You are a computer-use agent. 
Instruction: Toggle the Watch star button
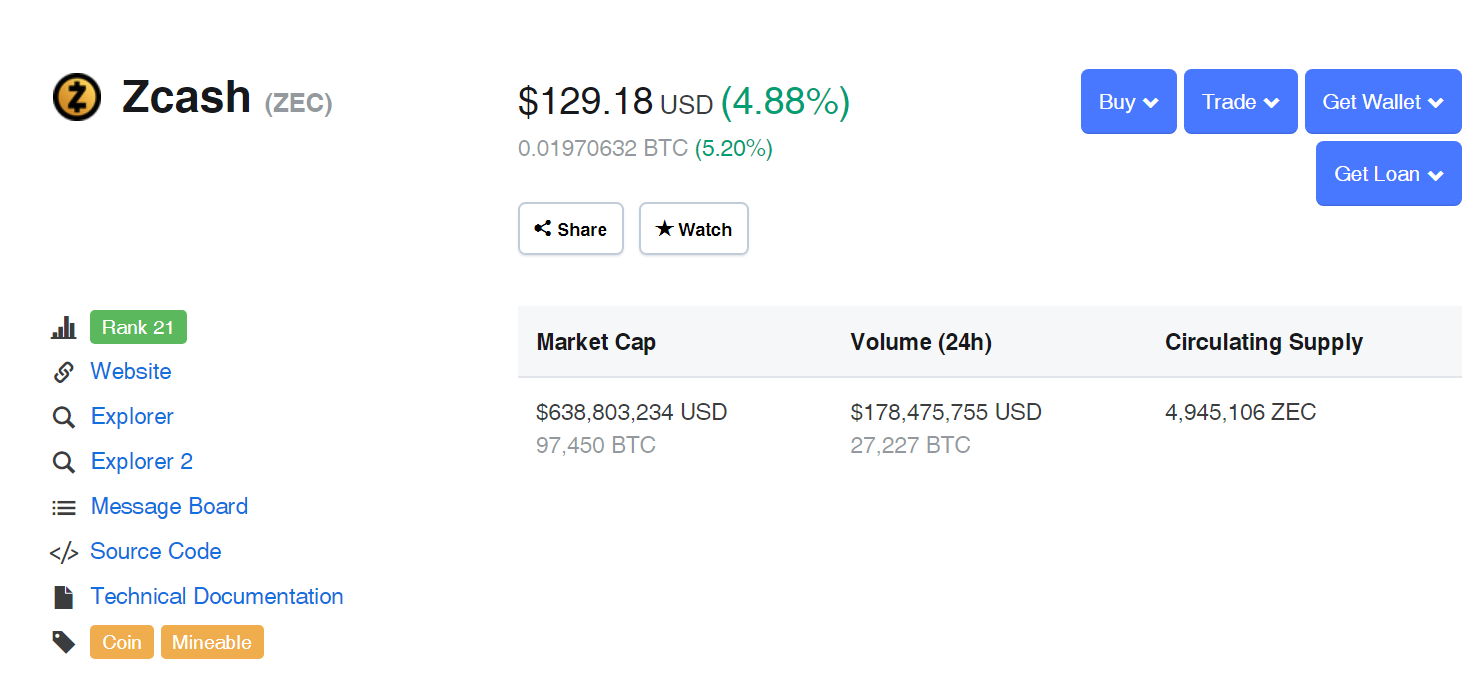tap(693, 229)
